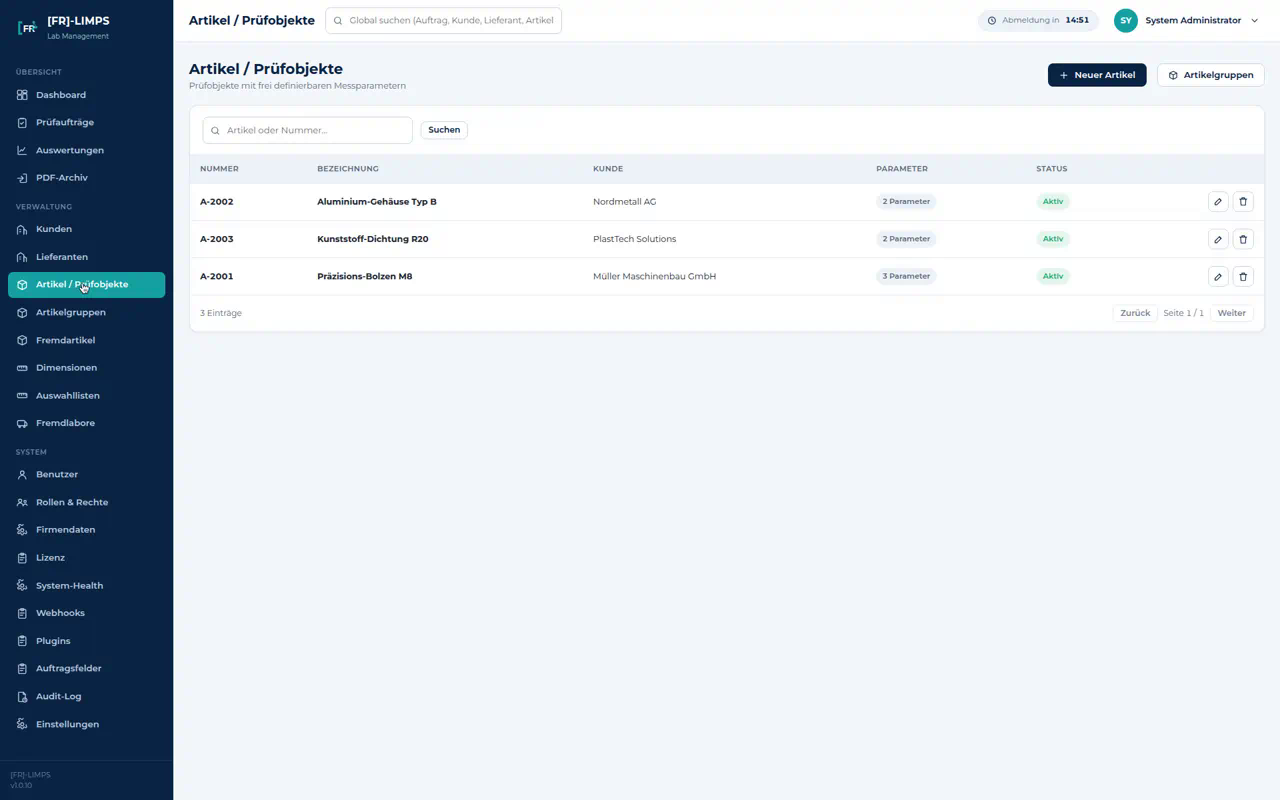Click the Benutzer person icon

[22, 475]
